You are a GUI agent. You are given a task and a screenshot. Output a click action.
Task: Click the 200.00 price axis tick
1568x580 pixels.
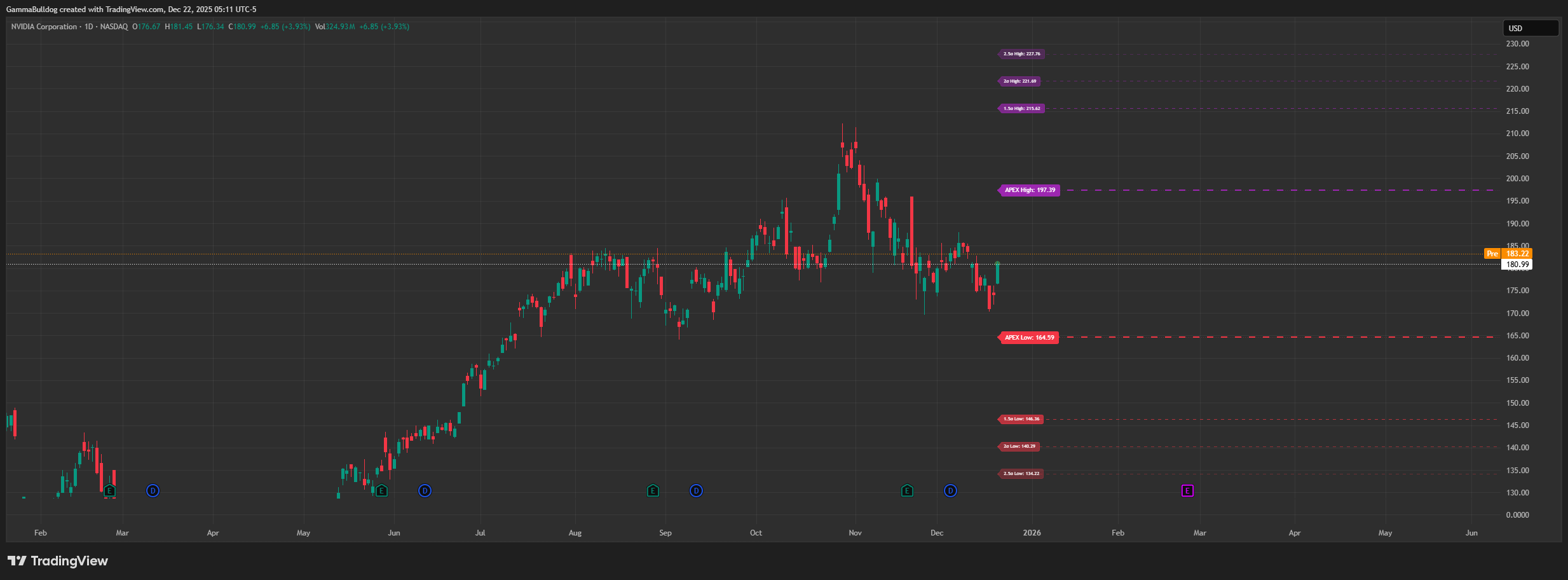(x=1517, y=179)
